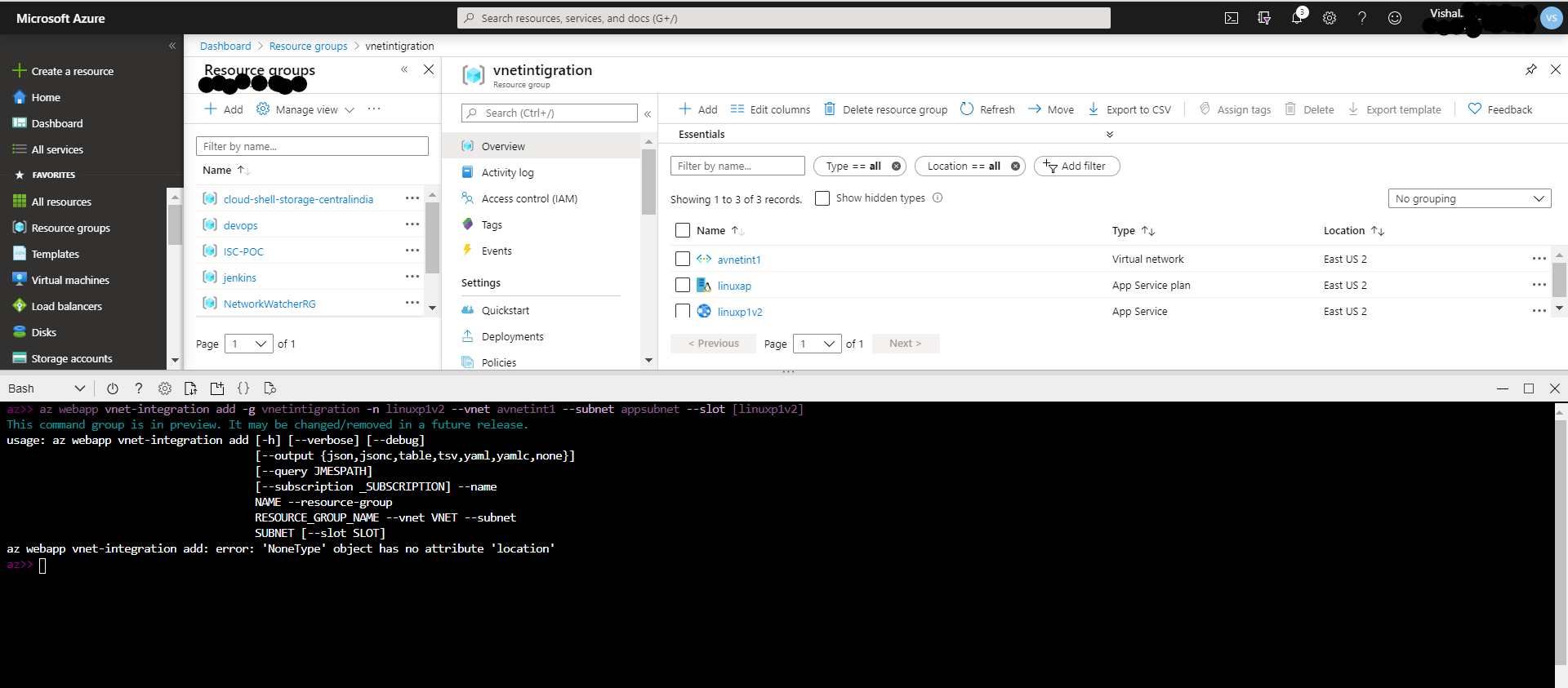Open Activity log in the resource menu
Viewport: 1568px width, 688px height.
(x=507, y=172)
